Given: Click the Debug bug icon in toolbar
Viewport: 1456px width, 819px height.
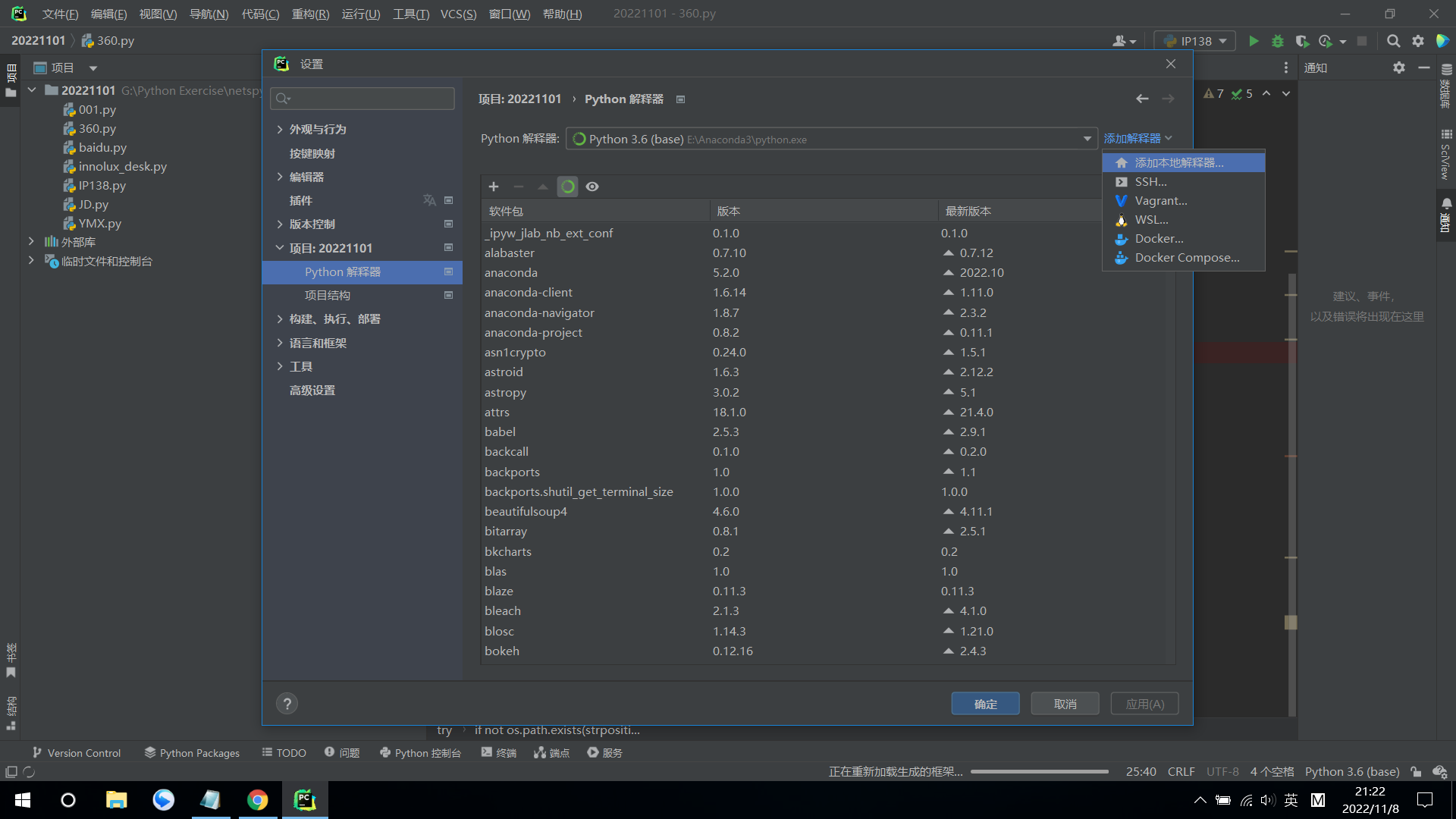Looking at the screenshot, I should tap(1278, 41).
